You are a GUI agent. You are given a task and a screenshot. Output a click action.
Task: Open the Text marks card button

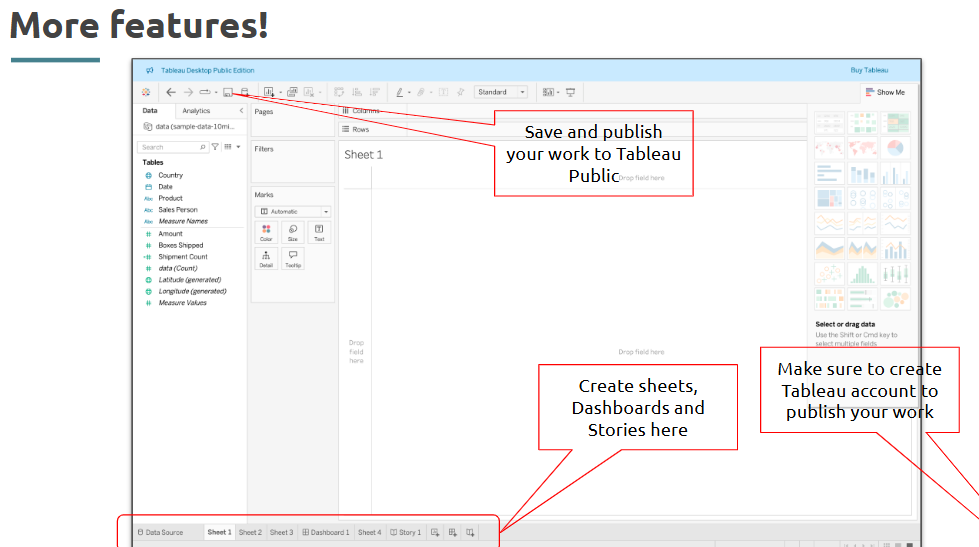pyautogui.click(x=319, y=232)
